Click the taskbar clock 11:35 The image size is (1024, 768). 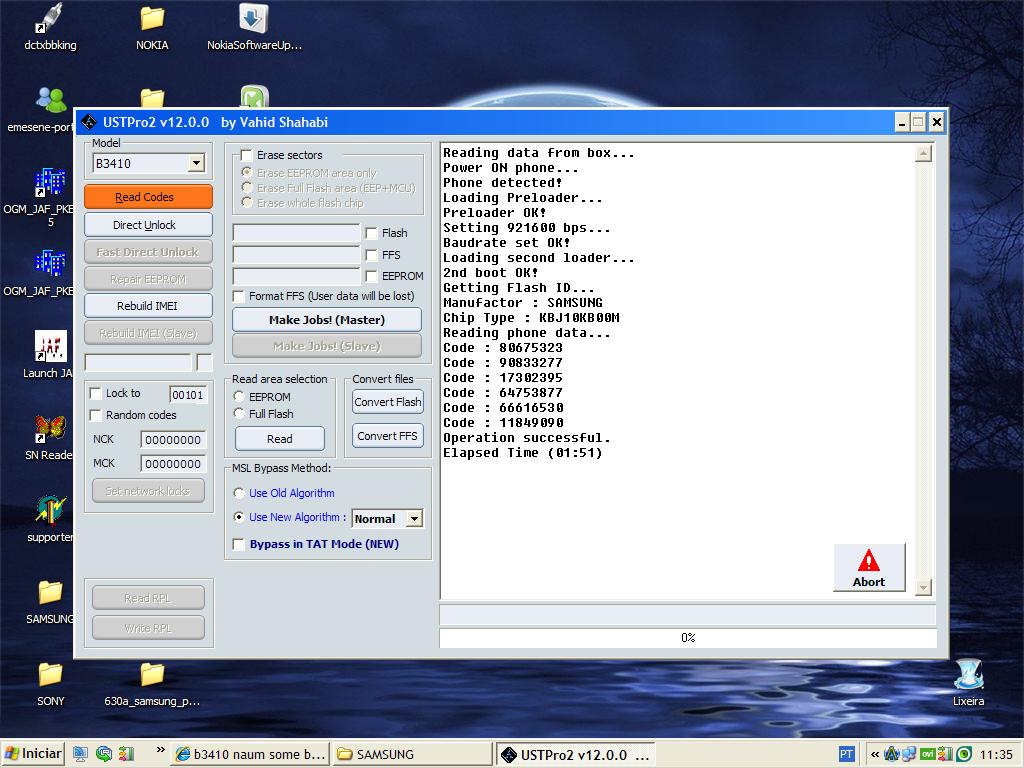point(996,754)
